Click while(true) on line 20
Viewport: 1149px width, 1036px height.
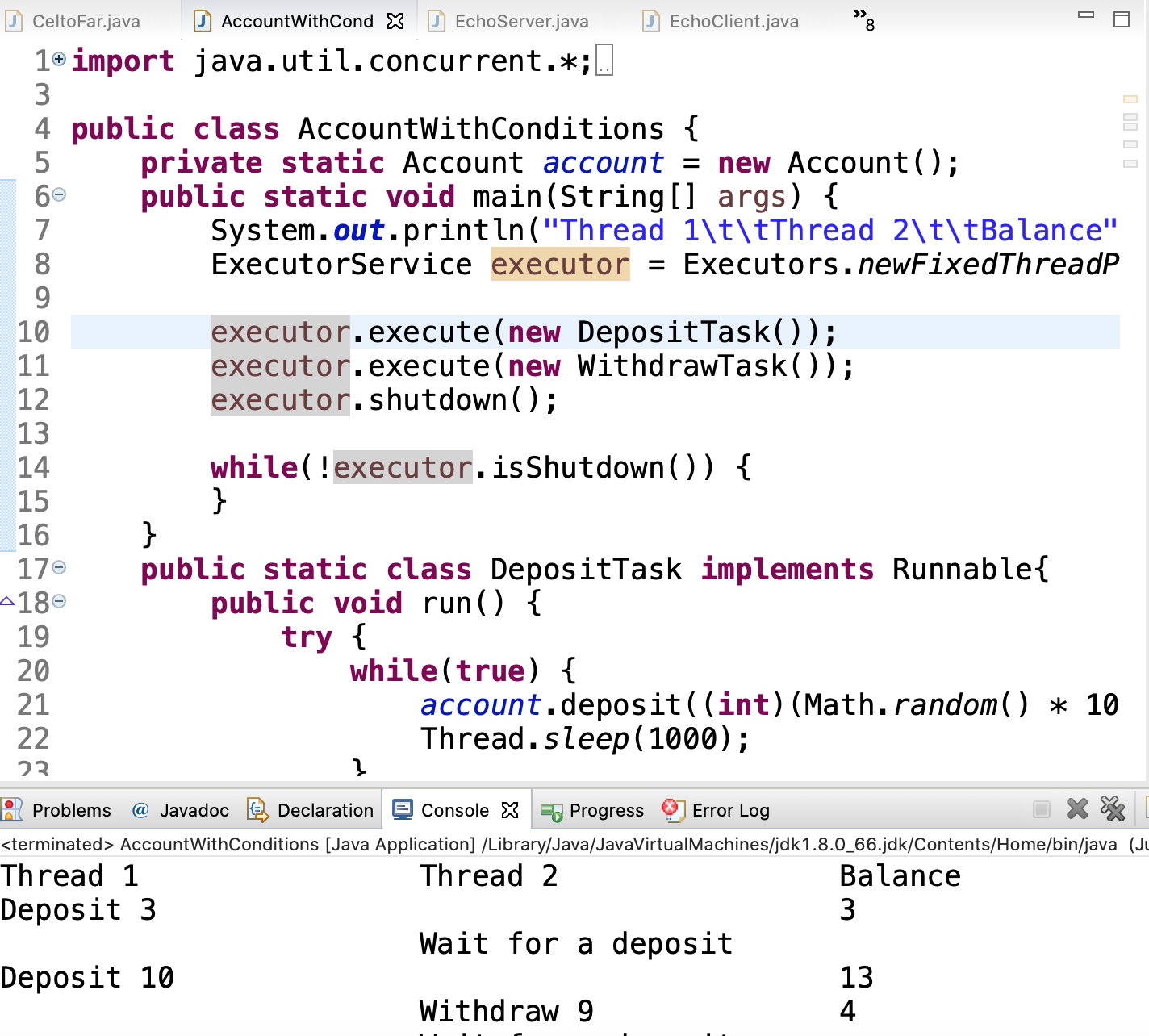[x=445, y=671]
